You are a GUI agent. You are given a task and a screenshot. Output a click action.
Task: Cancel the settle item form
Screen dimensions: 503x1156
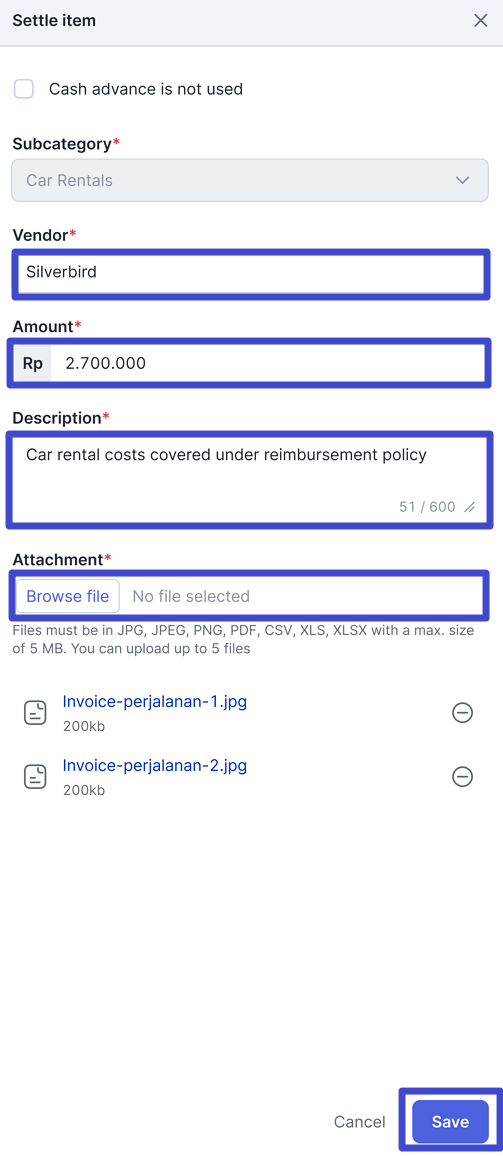click(359, 1121)
